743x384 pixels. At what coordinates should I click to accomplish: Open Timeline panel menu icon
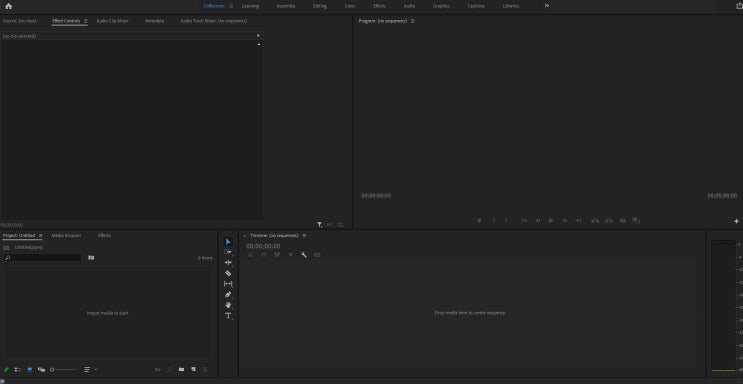[304, 236]
